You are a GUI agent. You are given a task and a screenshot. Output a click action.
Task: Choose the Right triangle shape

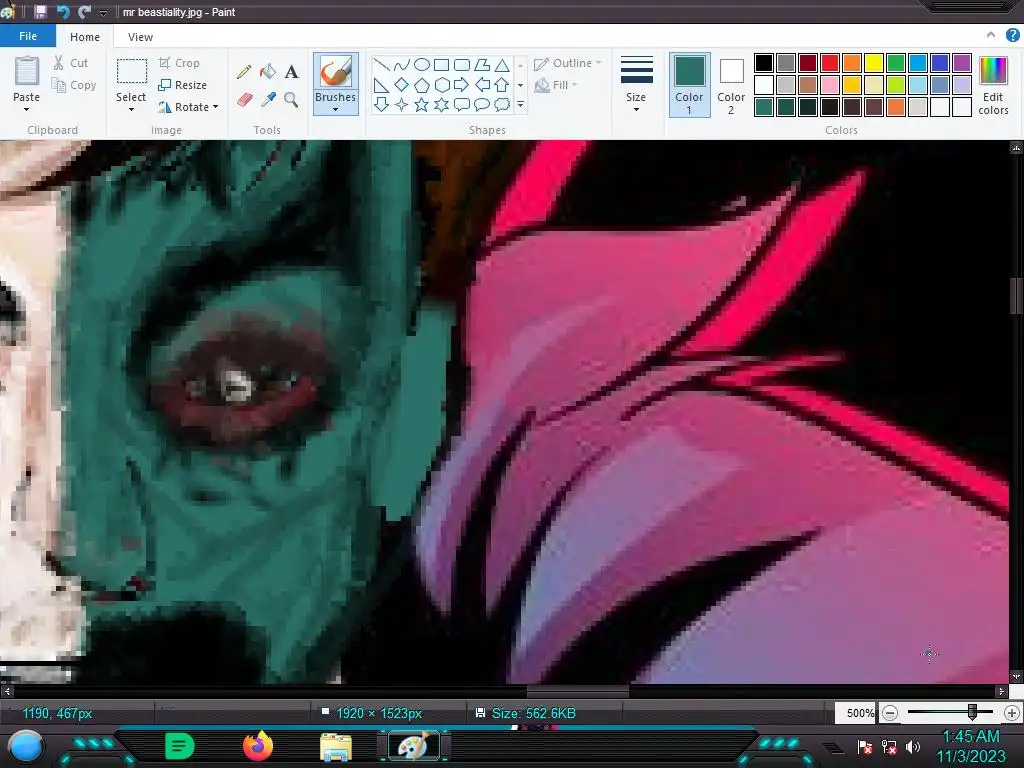(x=381, y=85)
